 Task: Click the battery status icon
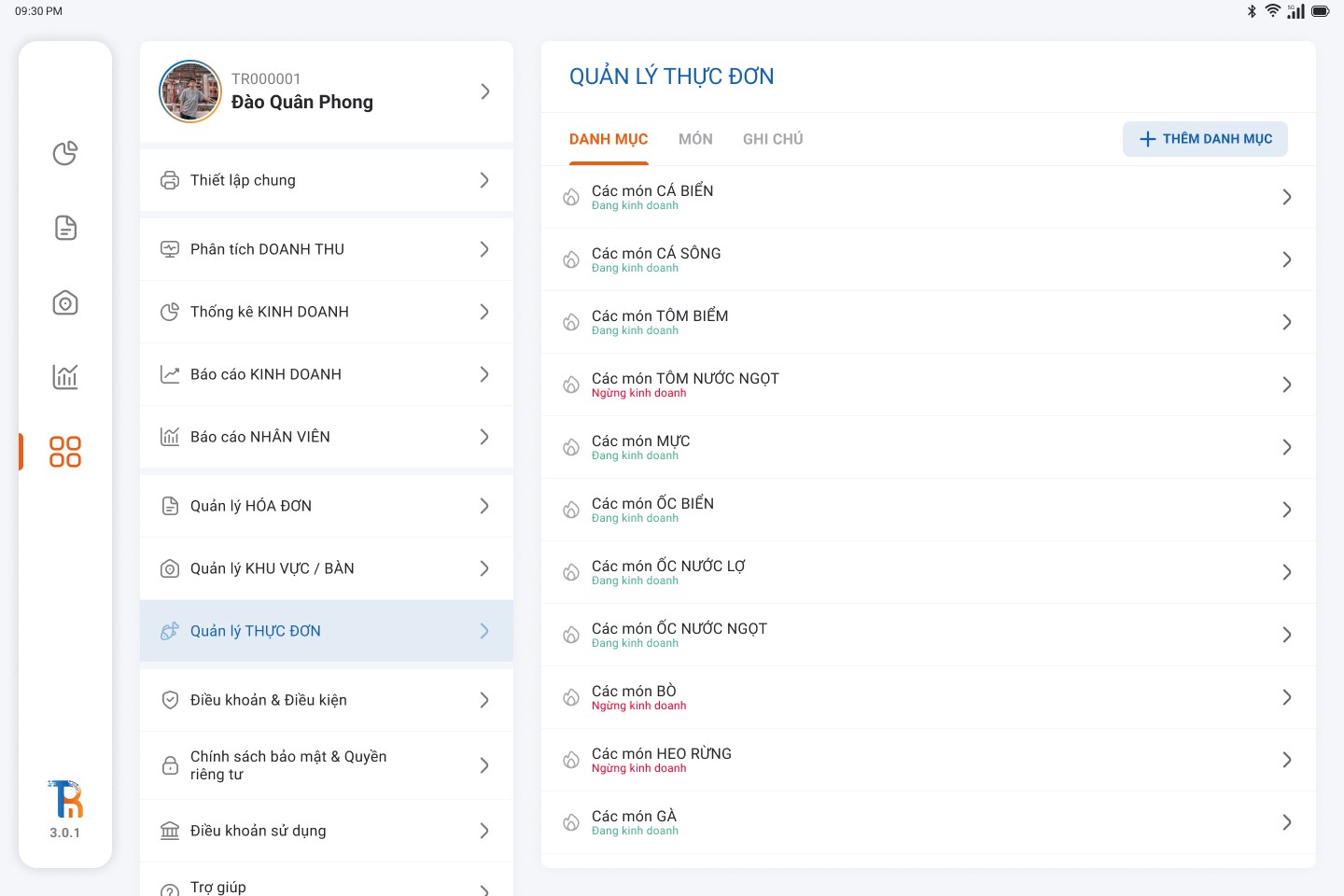(1321, 11)
